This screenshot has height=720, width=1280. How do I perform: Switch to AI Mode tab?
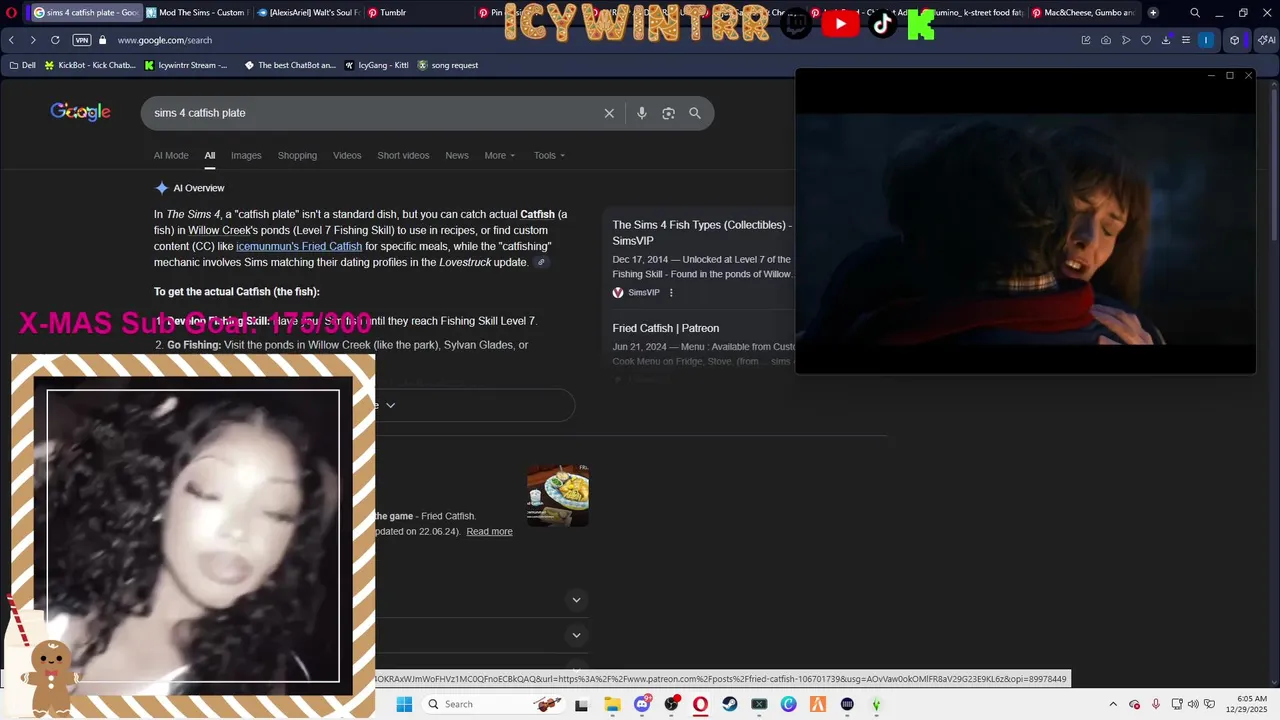coord(171,155)
